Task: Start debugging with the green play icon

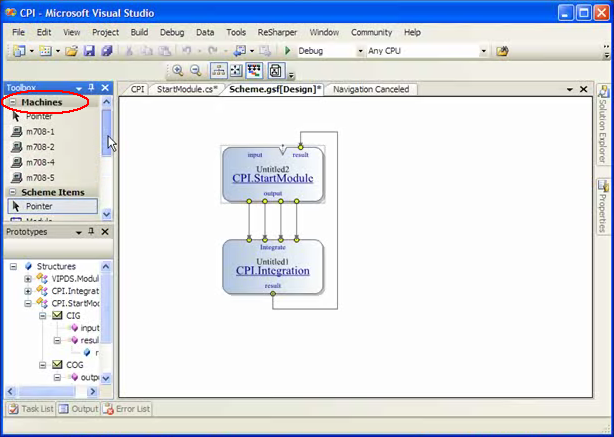Action: tap(288, 51)
